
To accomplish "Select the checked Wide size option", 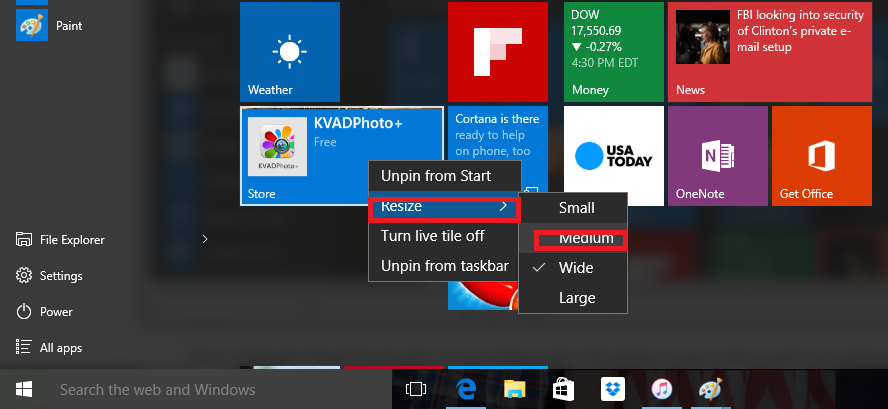I will pyautogui.click(x=573, y=268).
